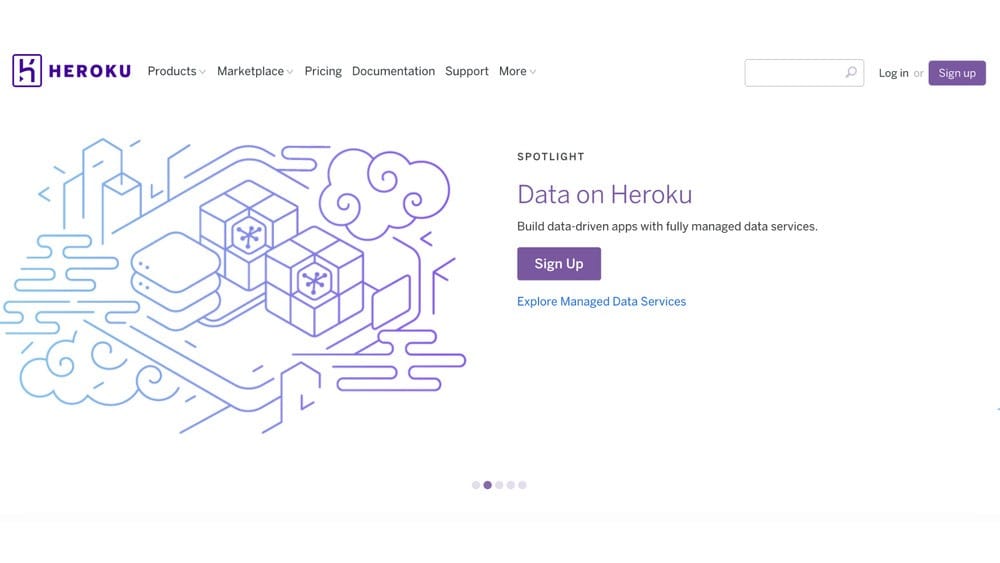Viewport: 1000px width, 563px height.
Task: Click the search magnifier icon
Action: pyautogui.click(x=851, y=72)
